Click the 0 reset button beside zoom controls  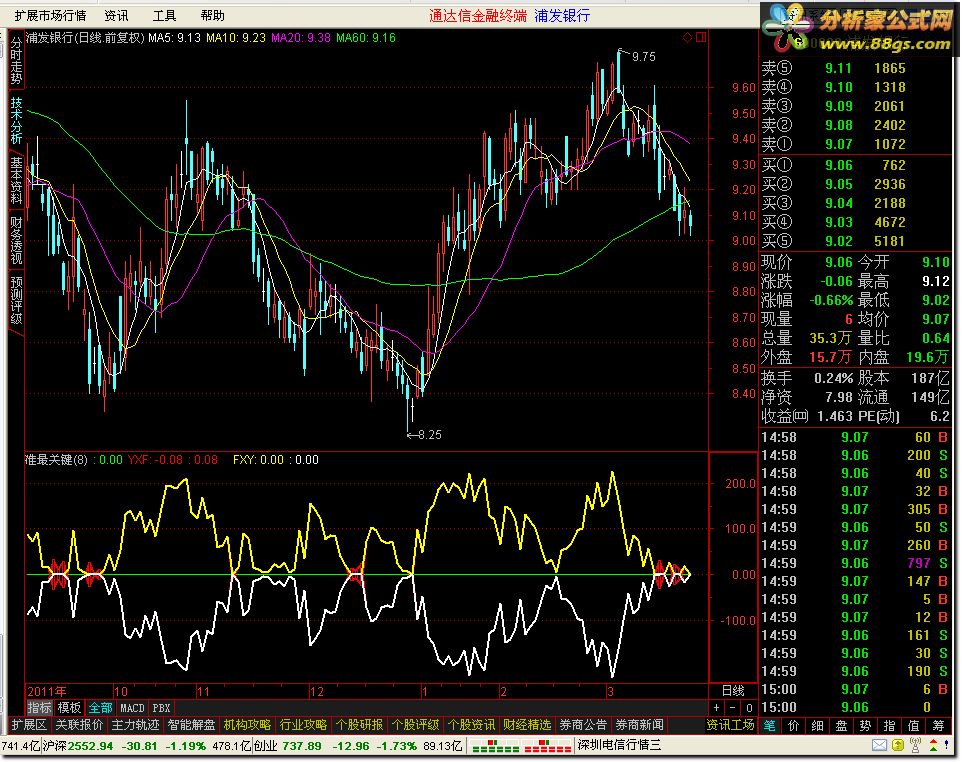point(749,707)
